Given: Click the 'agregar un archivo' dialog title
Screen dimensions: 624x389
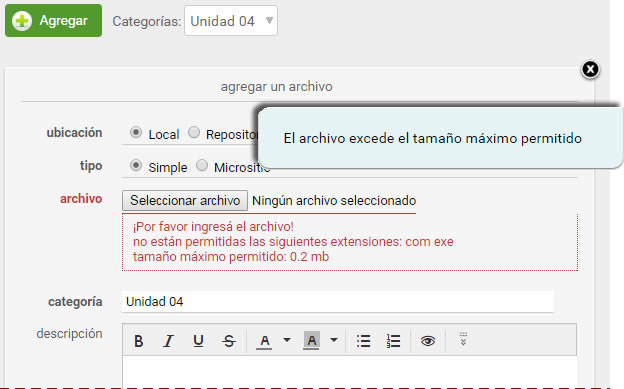Looking at the screenshot, I should [277, 86].
